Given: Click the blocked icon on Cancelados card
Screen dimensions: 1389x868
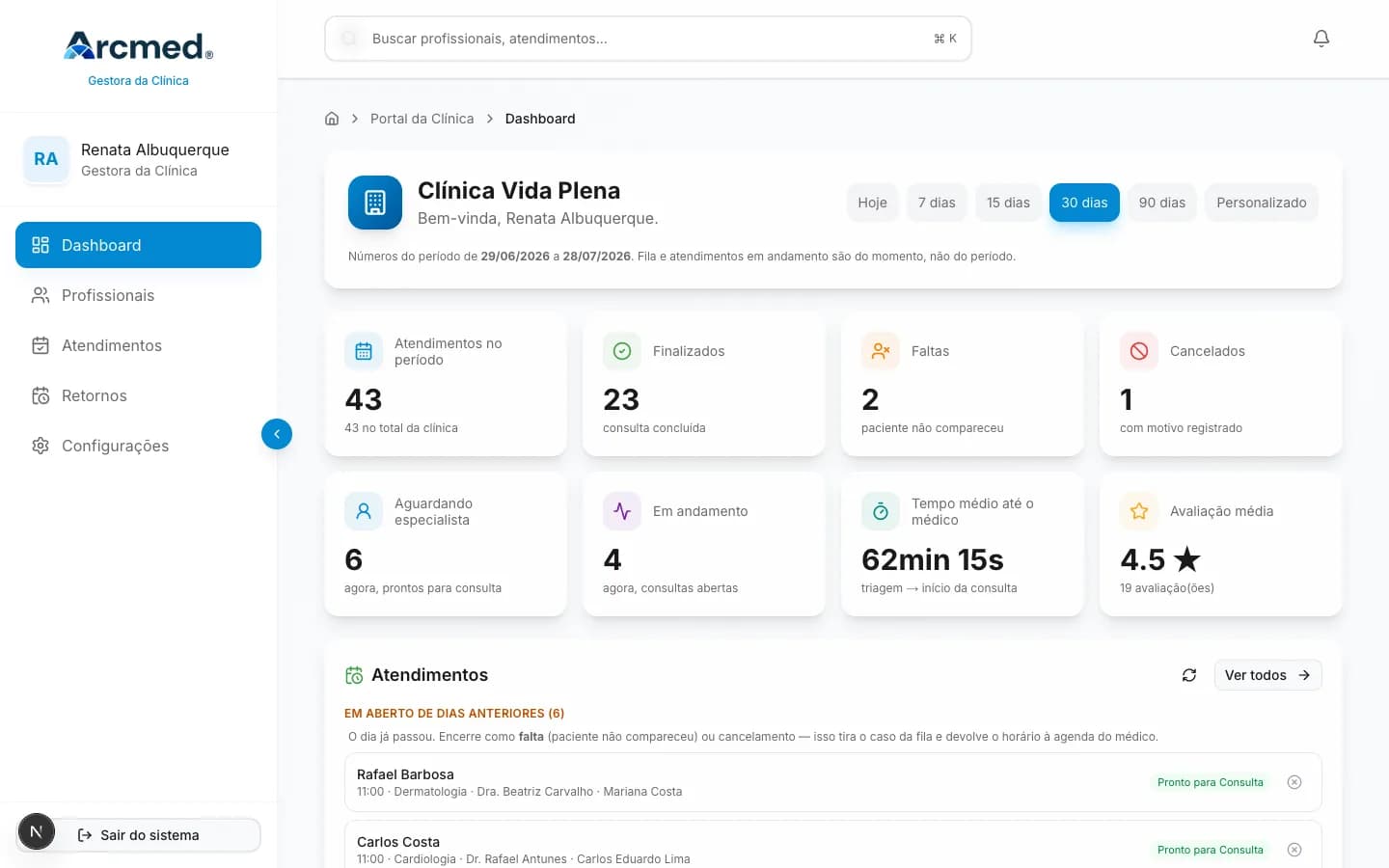Looking at the screenshot, I should point(1139,351).
